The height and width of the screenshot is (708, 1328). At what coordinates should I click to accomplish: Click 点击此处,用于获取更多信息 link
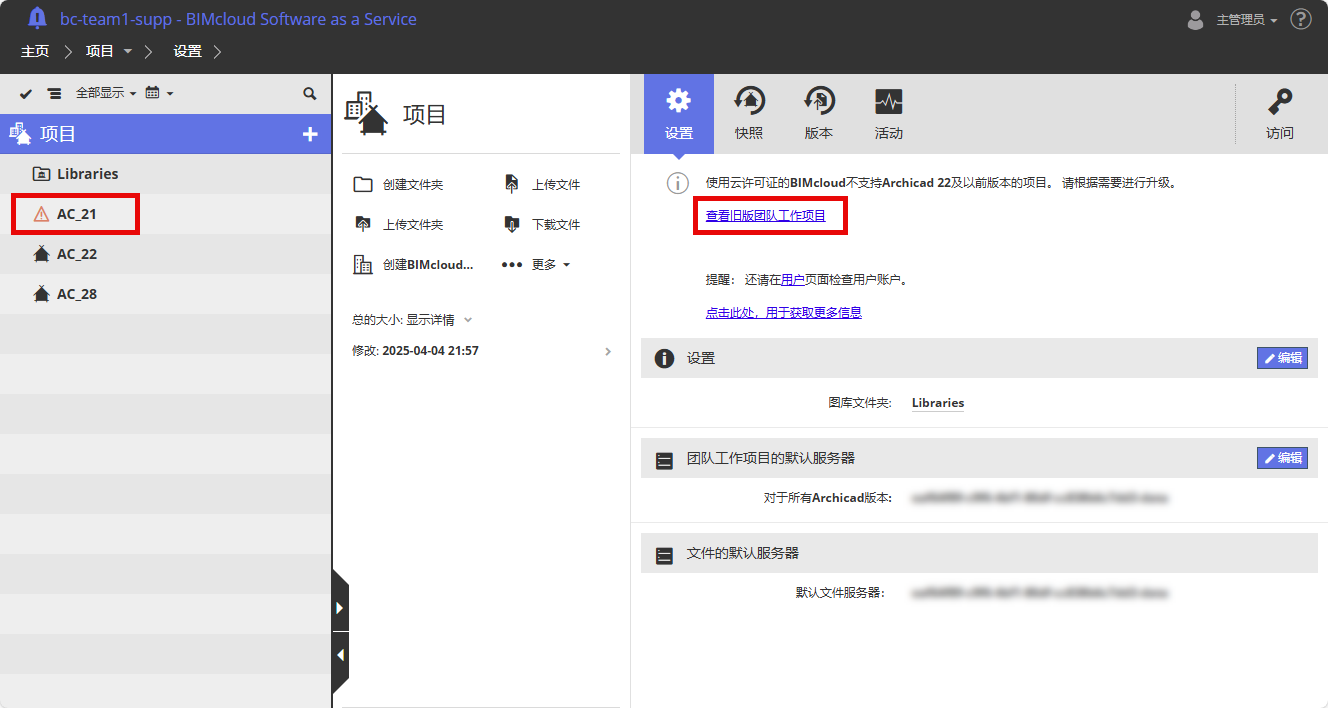point(784,312)
